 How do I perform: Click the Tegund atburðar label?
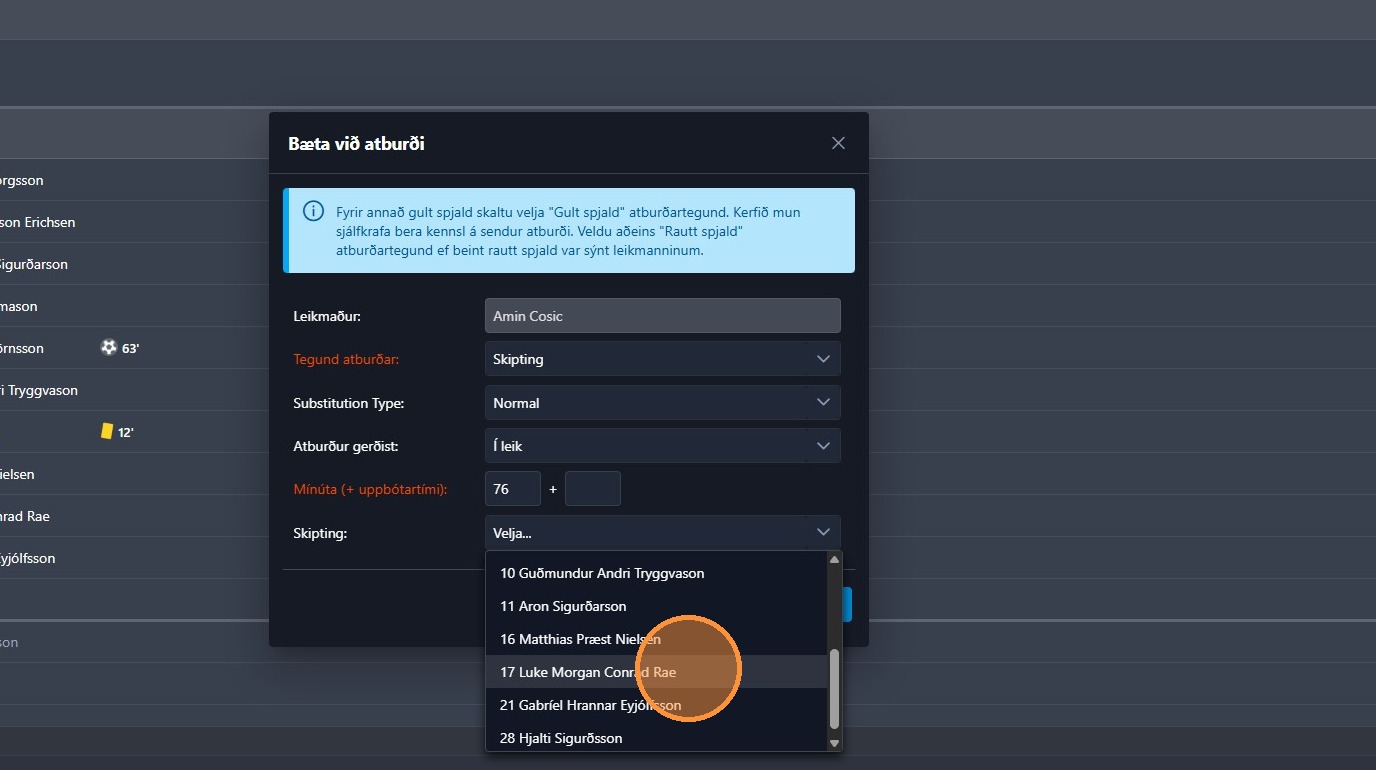pos(346,359)
